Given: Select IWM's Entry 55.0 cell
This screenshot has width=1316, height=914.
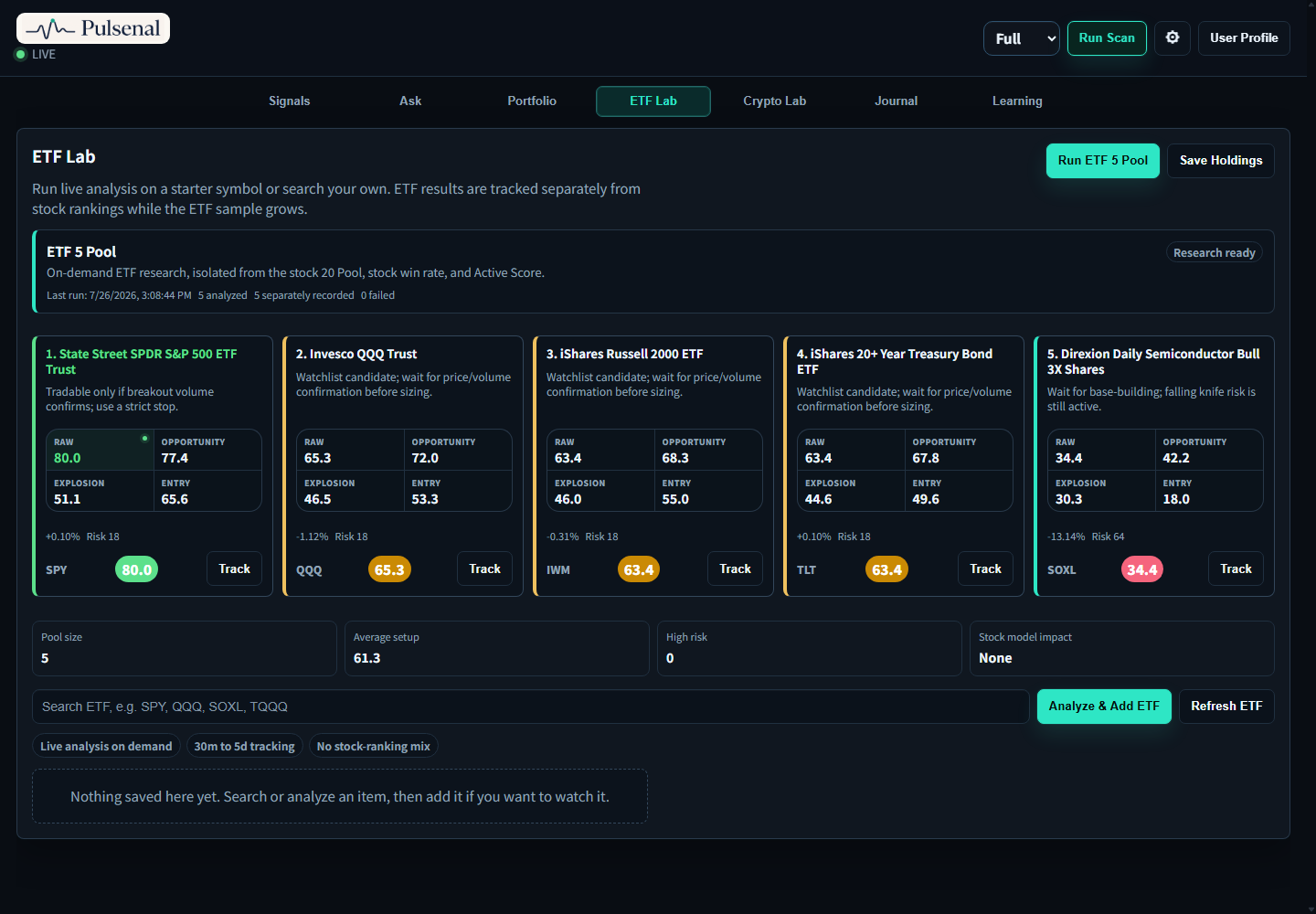Looking at the screenshot, I should pyautogui.click(x=708, y=491).
